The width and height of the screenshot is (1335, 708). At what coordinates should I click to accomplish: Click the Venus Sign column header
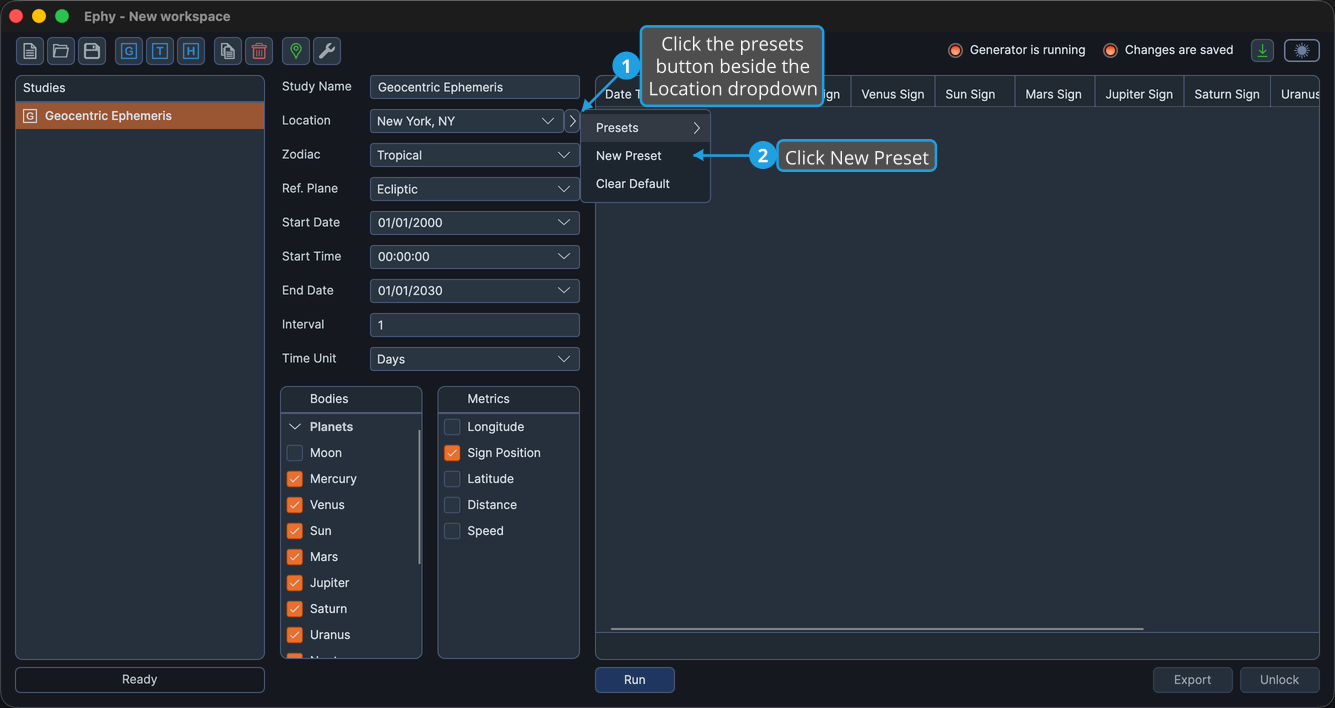coord(893,94)
